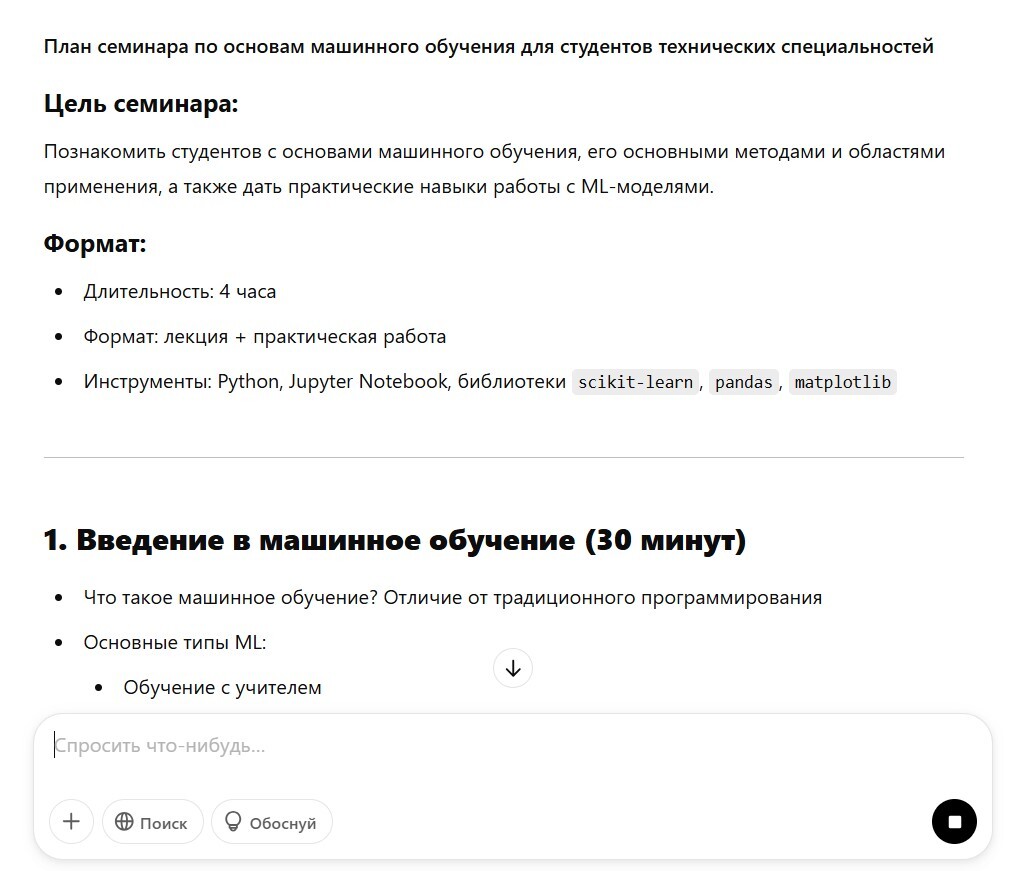Stop generating with the black square button
This screenshot has height=871, width=1015.
click(x=954, y=822)
